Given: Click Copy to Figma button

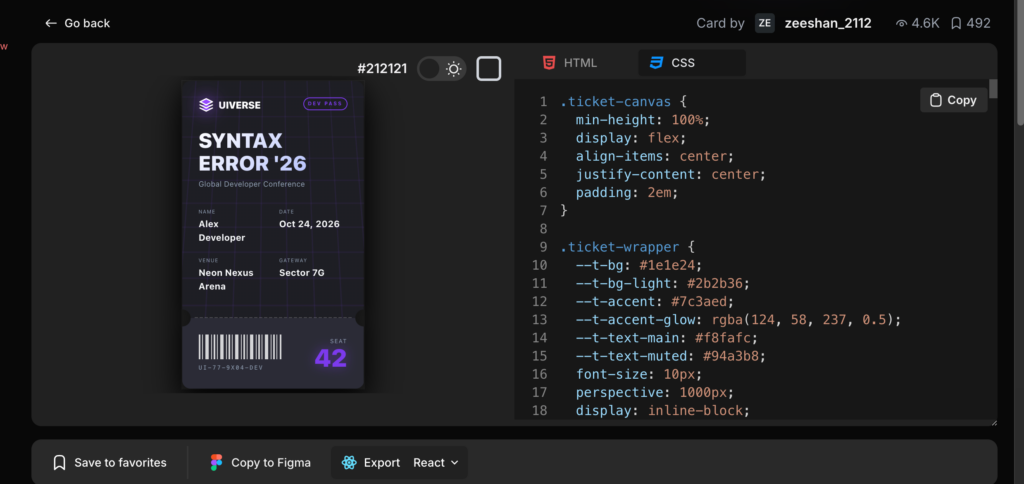Looking at the screenshot, I should click(x=261, y=462).
